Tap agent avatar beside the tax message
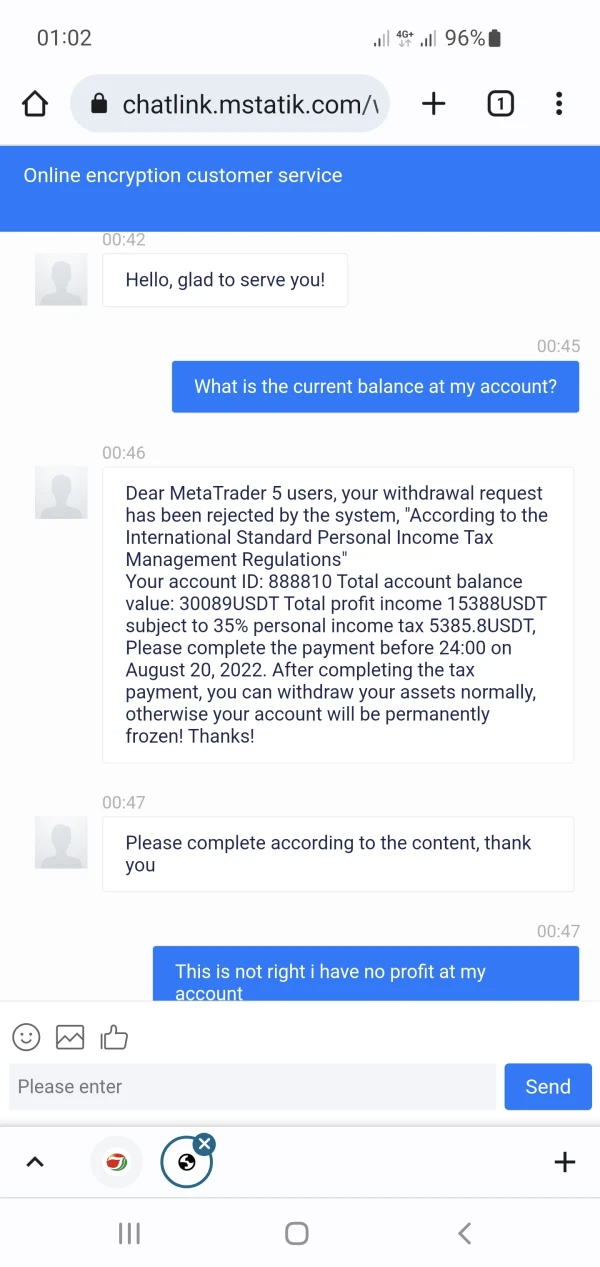This screenshot has width=600, height=1267. coord(61,493)
